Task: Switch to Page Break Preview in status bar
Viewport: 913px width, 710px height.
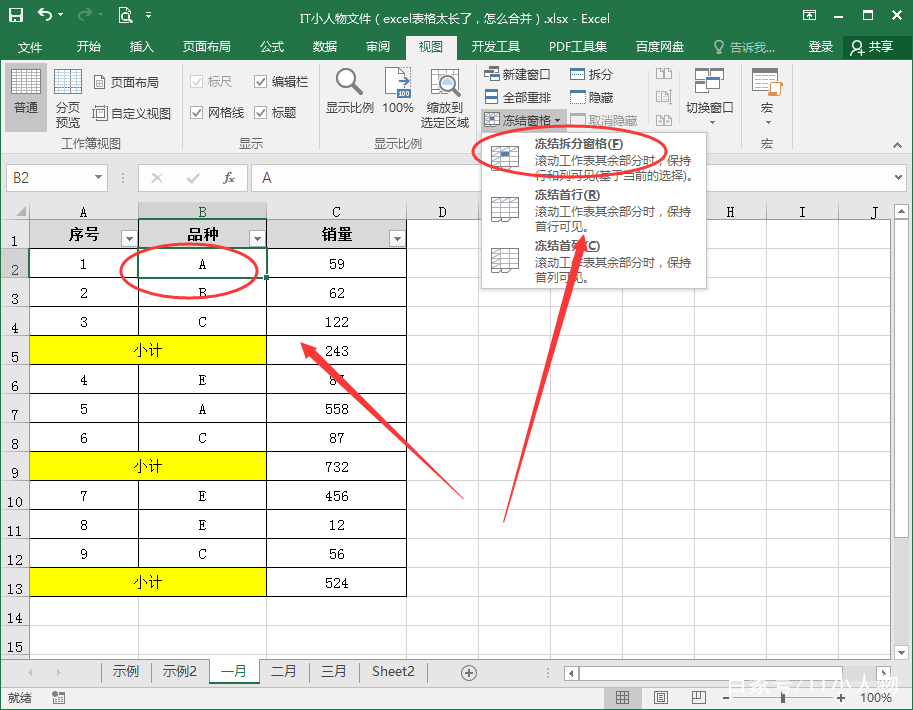Action: [699, 697]
